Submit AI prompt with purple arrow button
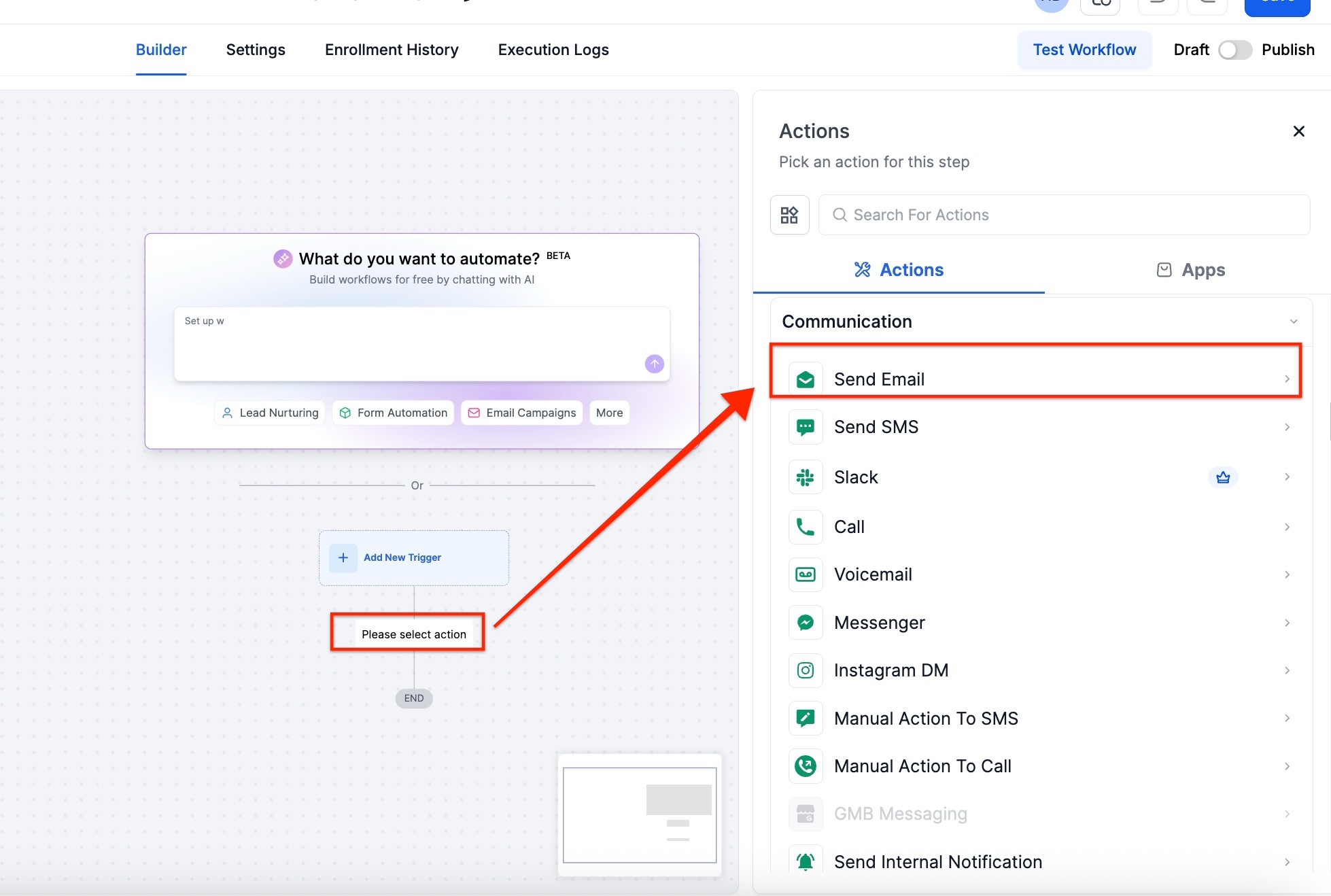Viewport: 1331px width, 896px height. (x=654, y=364)
